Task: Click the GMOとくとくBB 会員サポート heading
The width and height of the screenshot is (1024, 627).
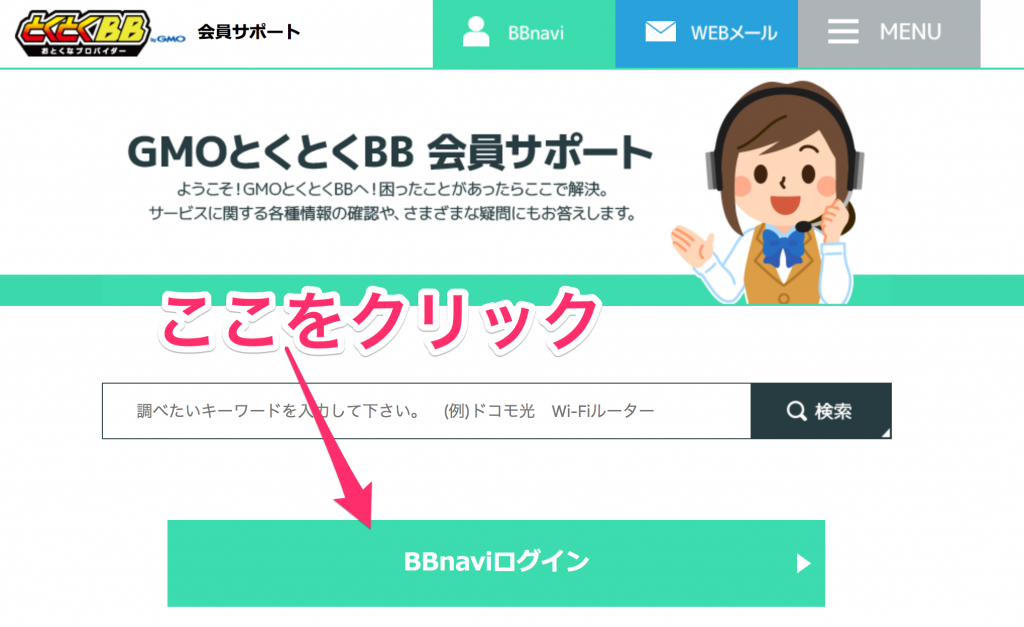Action: click(390, 152)
